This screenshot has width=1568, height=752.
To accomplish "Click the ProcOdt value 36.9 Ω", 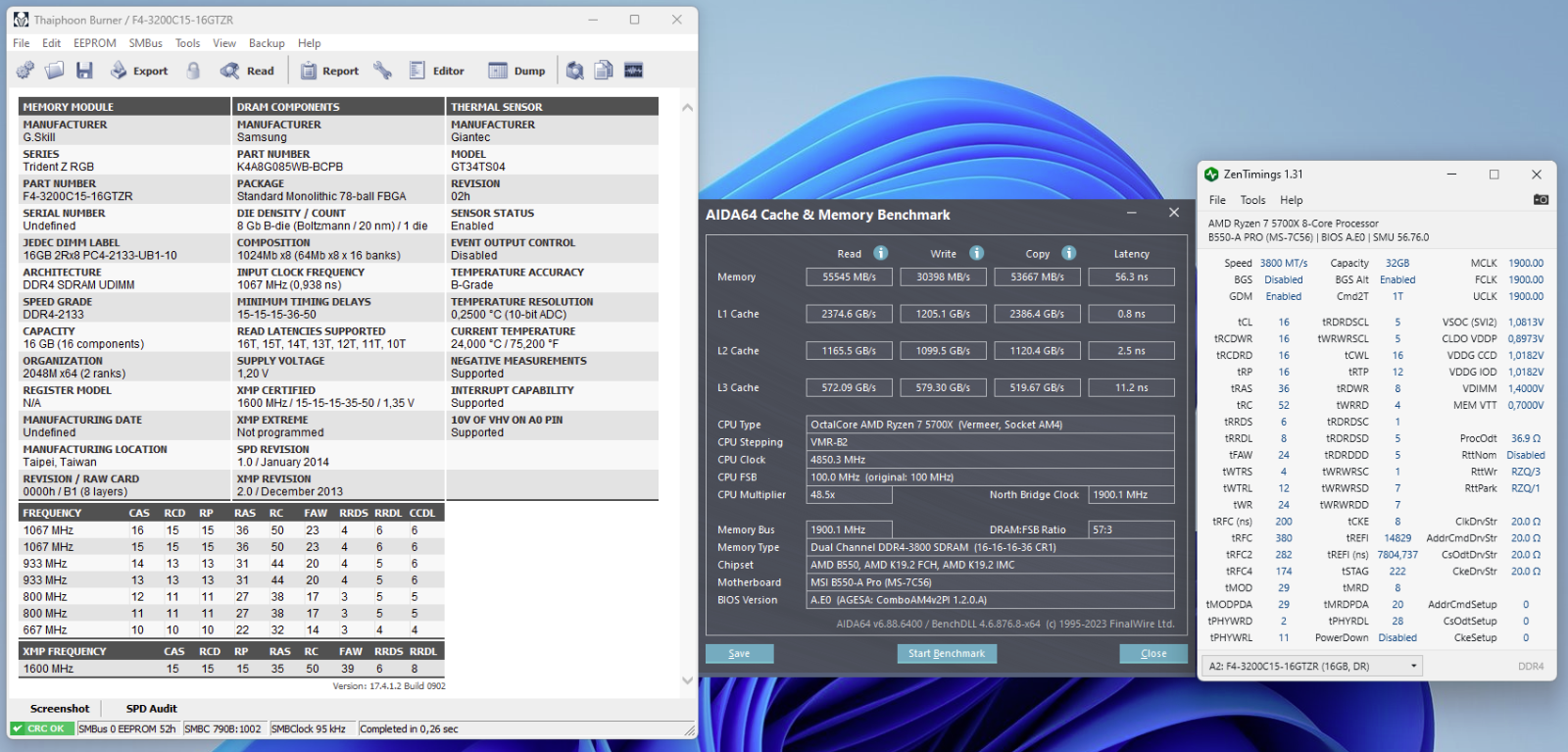I will 1526,438.
